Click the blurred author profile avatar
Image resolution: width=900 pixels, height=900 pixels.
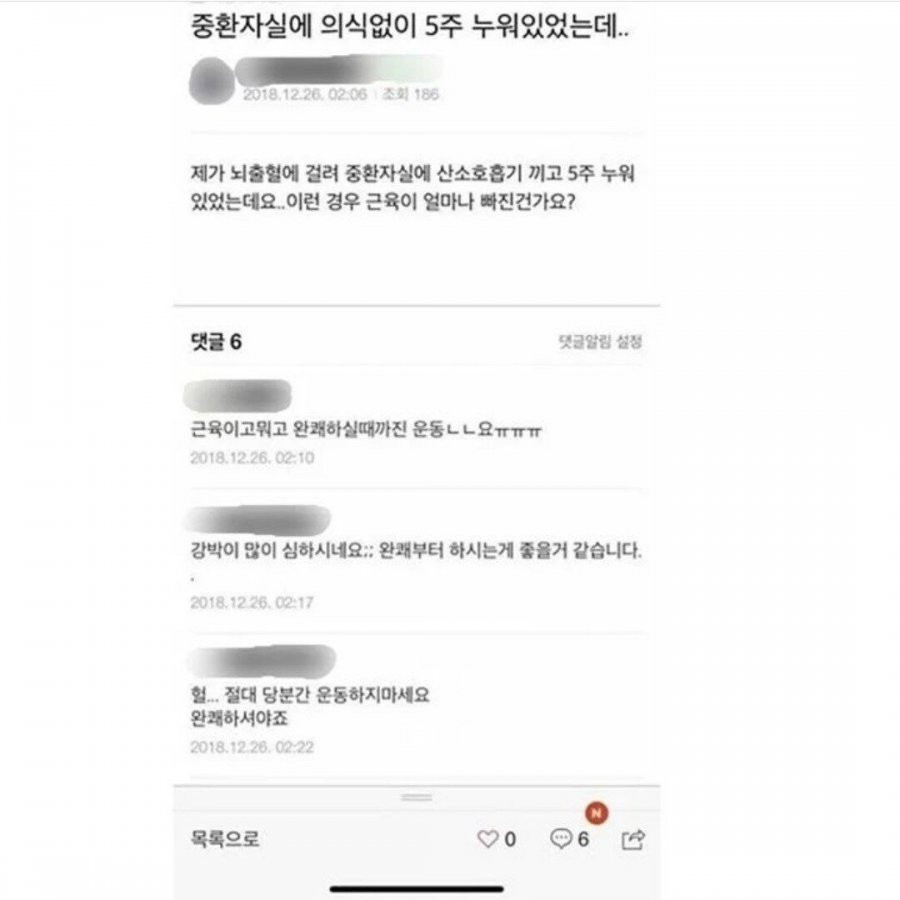[x=211, y=81]
